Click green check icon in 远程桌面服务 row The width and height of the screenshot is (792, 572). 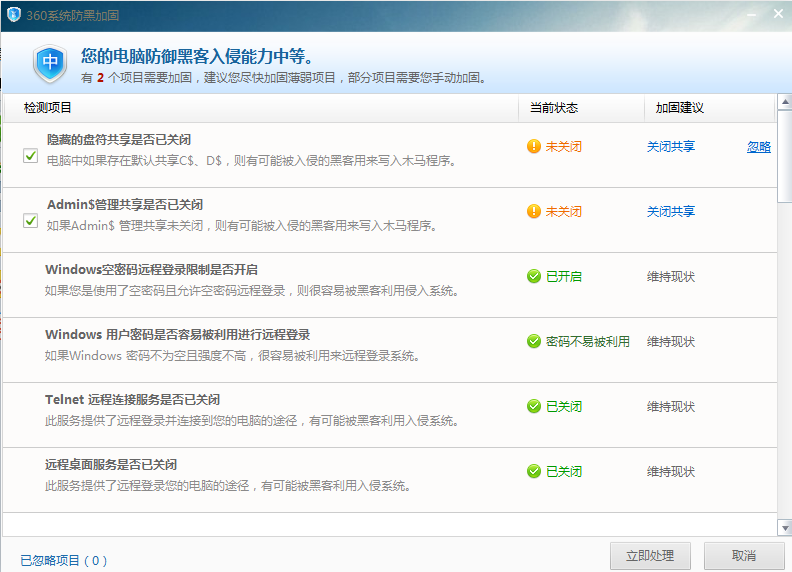534,472
